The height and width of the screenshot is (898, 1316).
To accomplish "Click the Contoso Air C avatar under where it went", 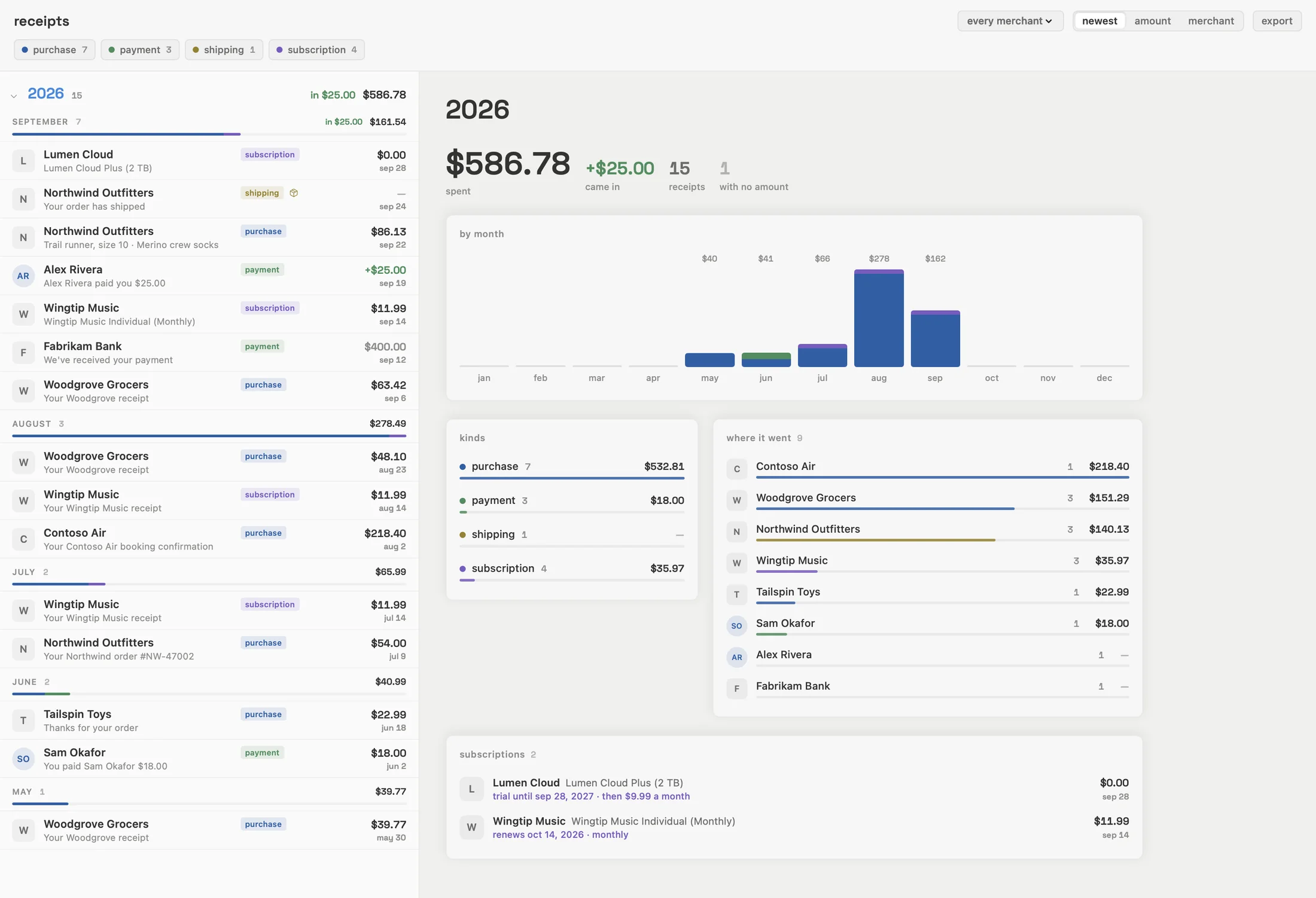I will (737, 469).
